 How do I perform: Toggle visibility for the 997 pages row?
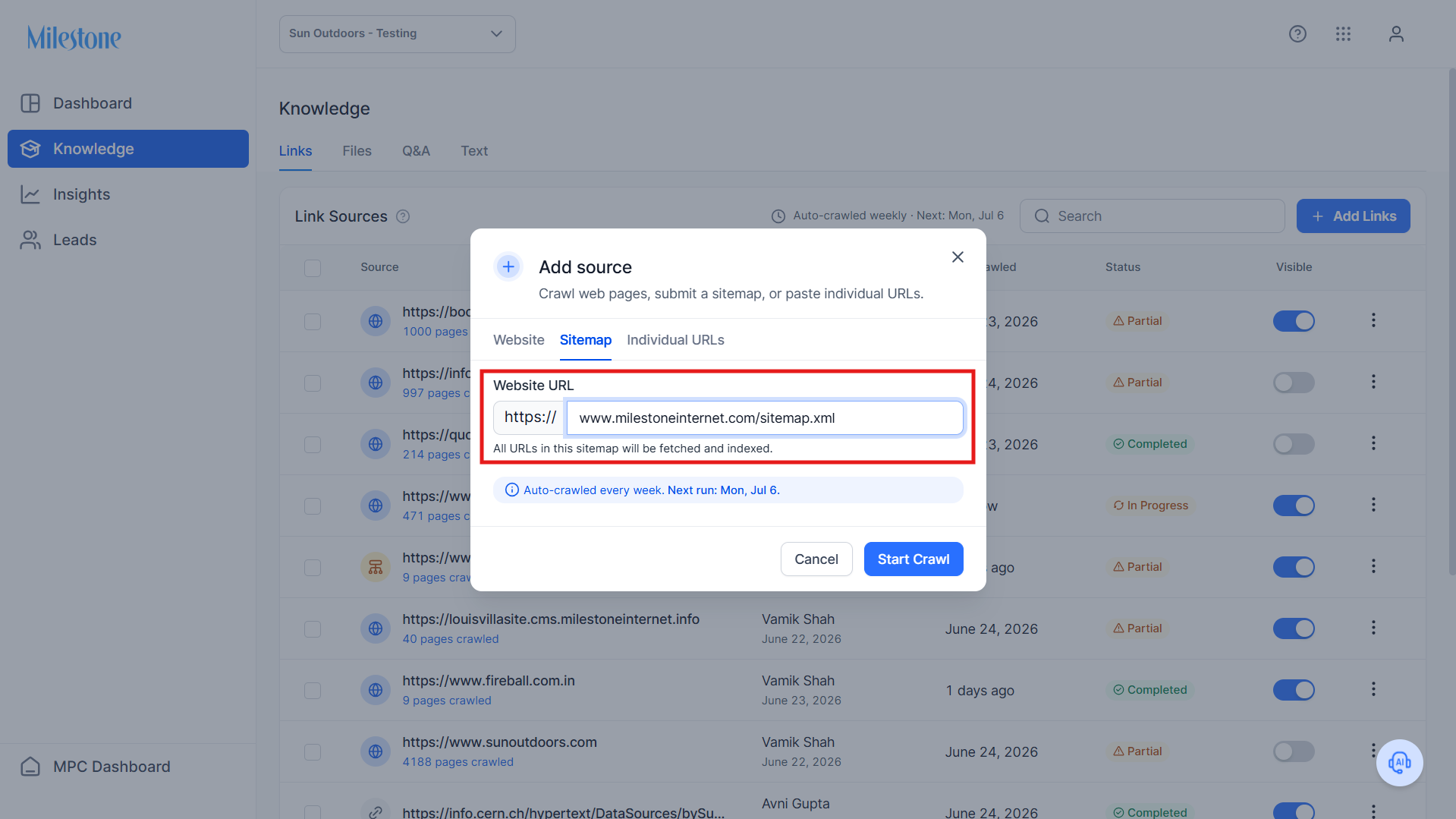(x=1294, y=383)
